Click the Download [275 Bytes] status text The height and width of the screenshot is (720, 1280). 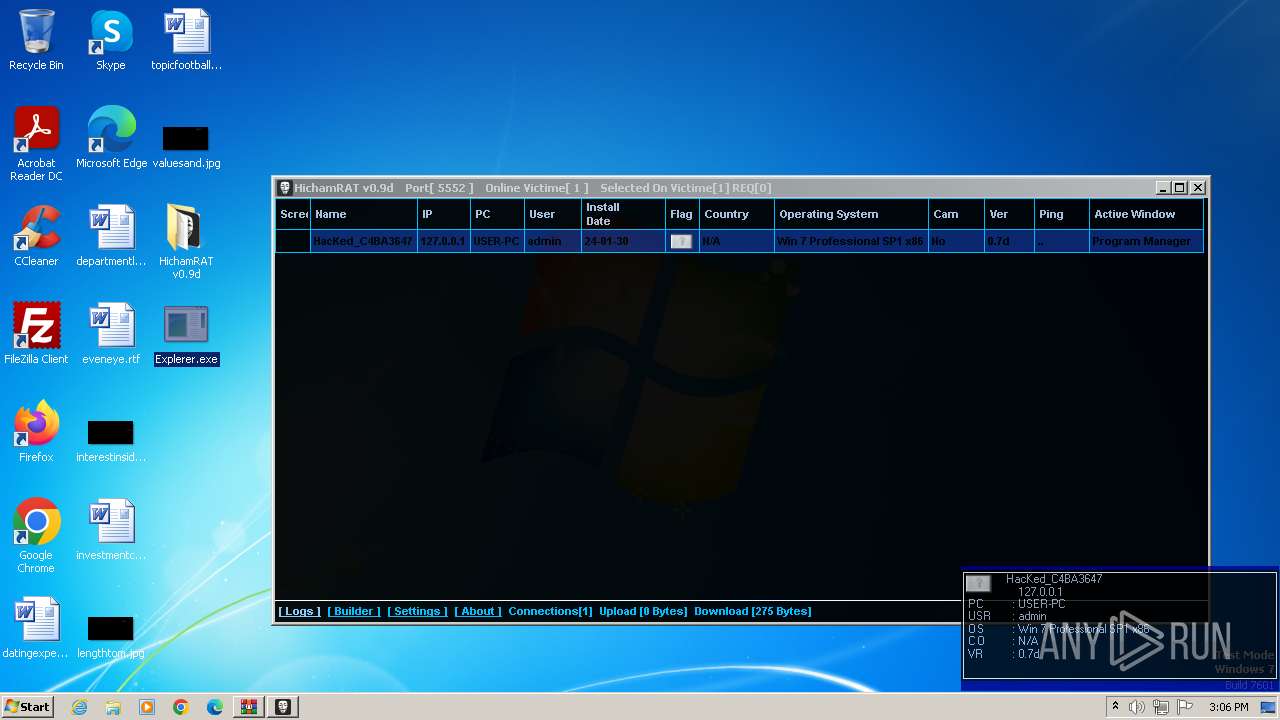pyautogui.click(x=752, y=611)
